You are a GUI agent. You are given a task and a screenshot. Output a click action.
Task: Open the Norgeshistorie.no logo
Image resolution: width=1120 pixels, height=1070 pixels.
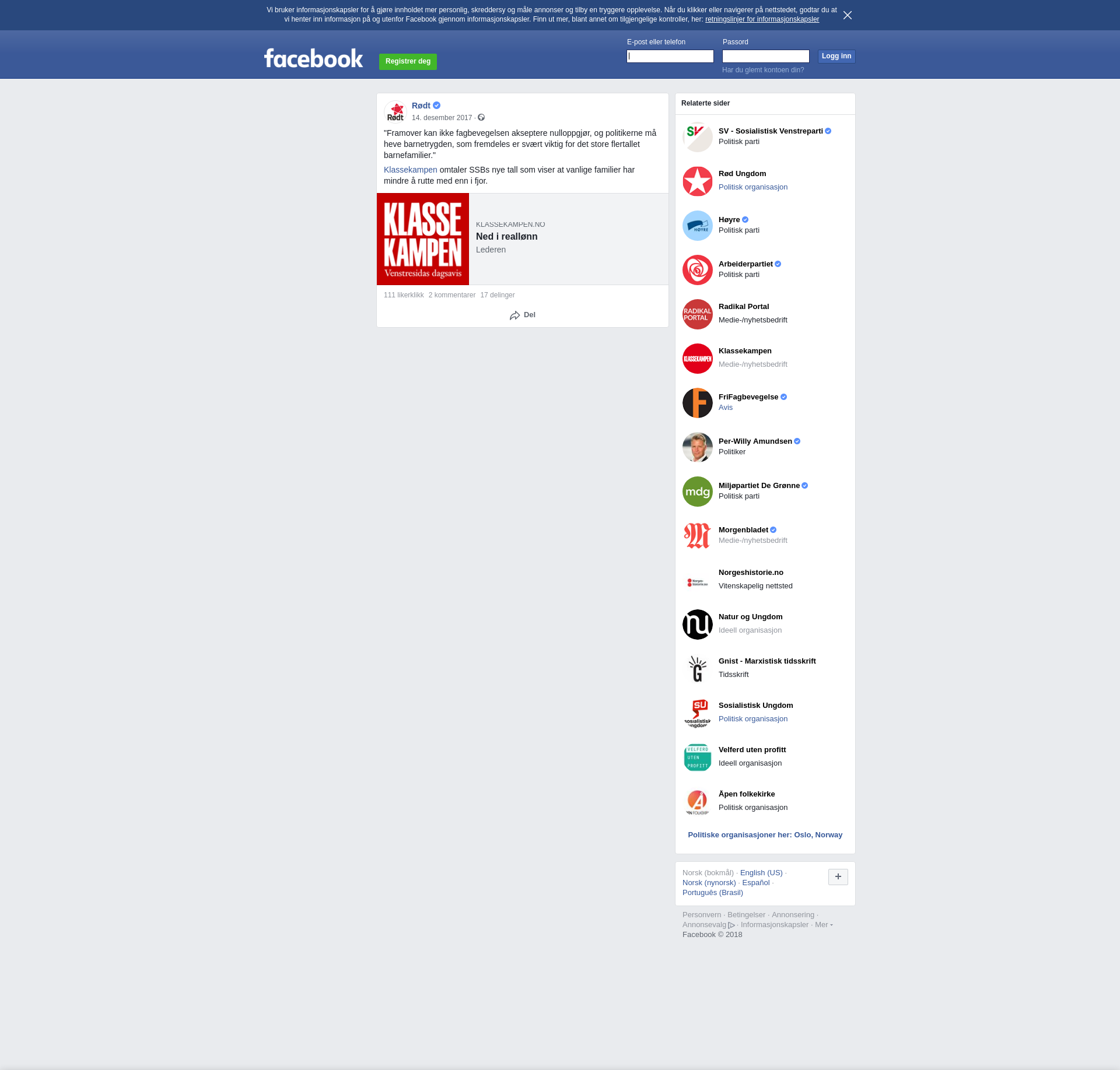tap(698, 580)
